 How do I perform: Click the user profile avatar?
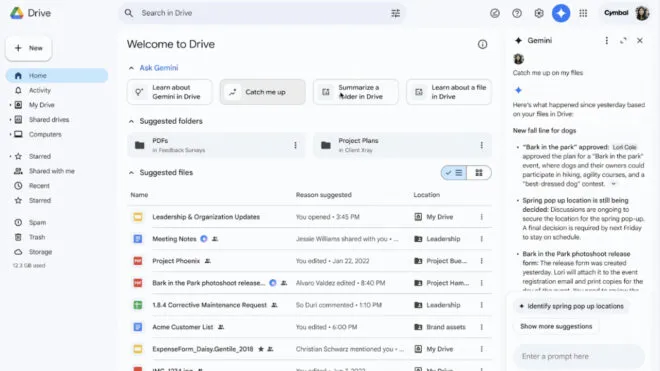click(642, 13)
